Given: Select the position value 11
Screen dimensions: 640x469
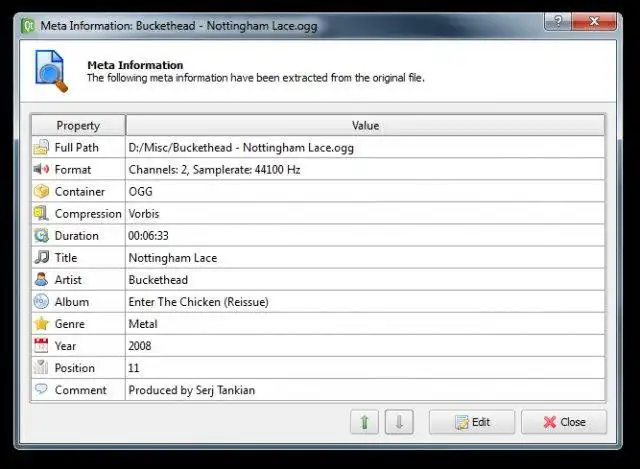Looking at the screenshot, I should (x=365, y=368).
